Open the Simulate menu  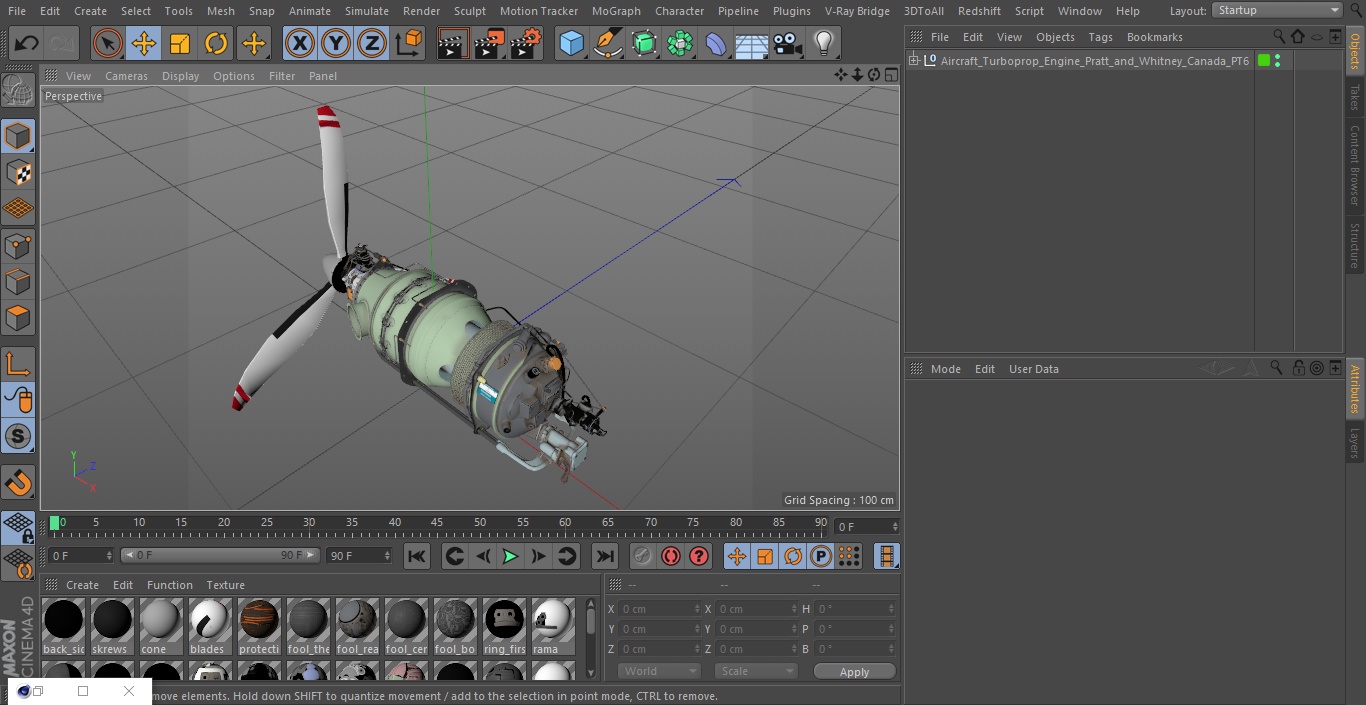pos(366,11)
